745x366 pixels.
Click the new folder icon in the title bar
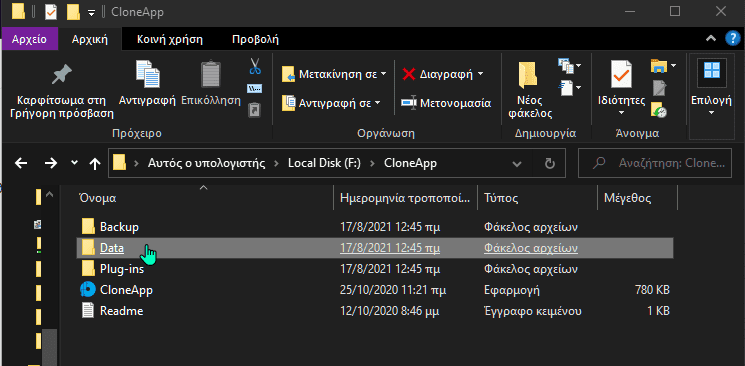click(73, 12)
